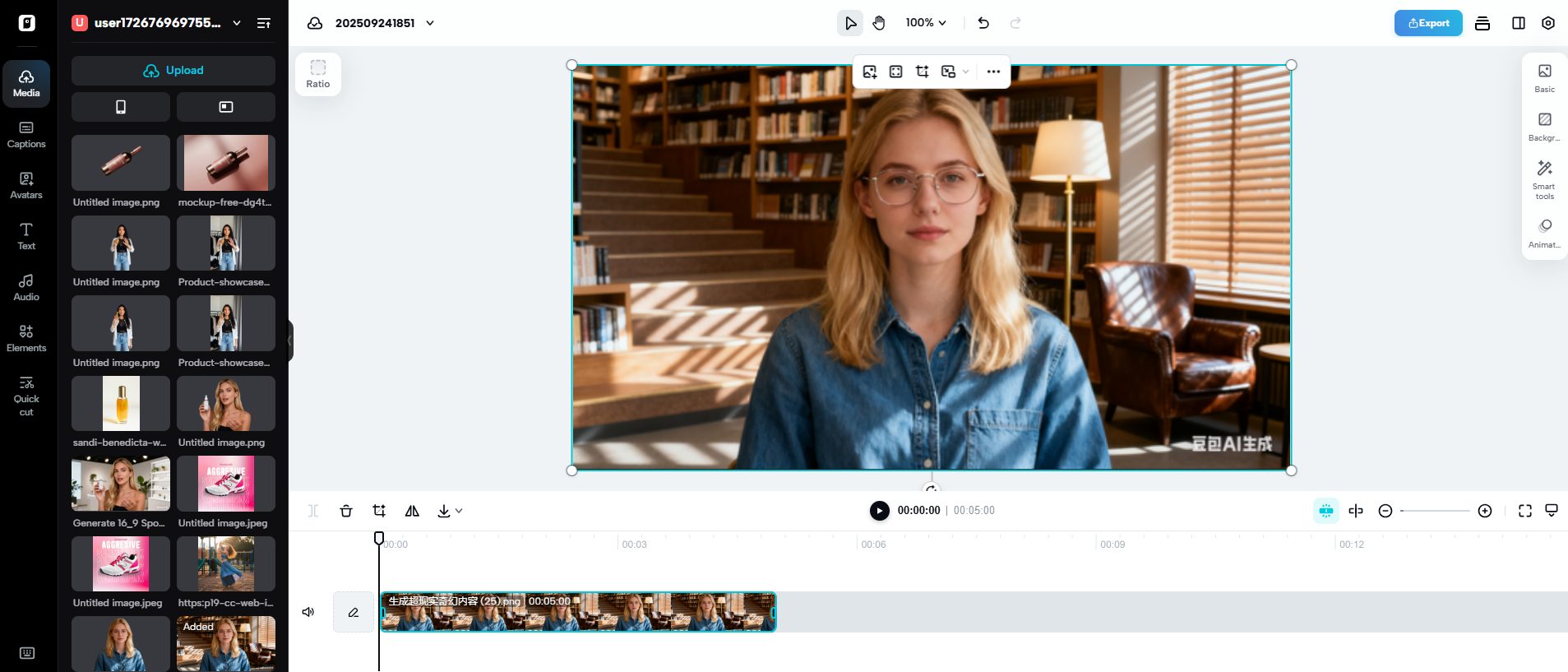Switch to the Media tab
The width and height of the screenshot is (1568, 672).
tap(26, 84)
